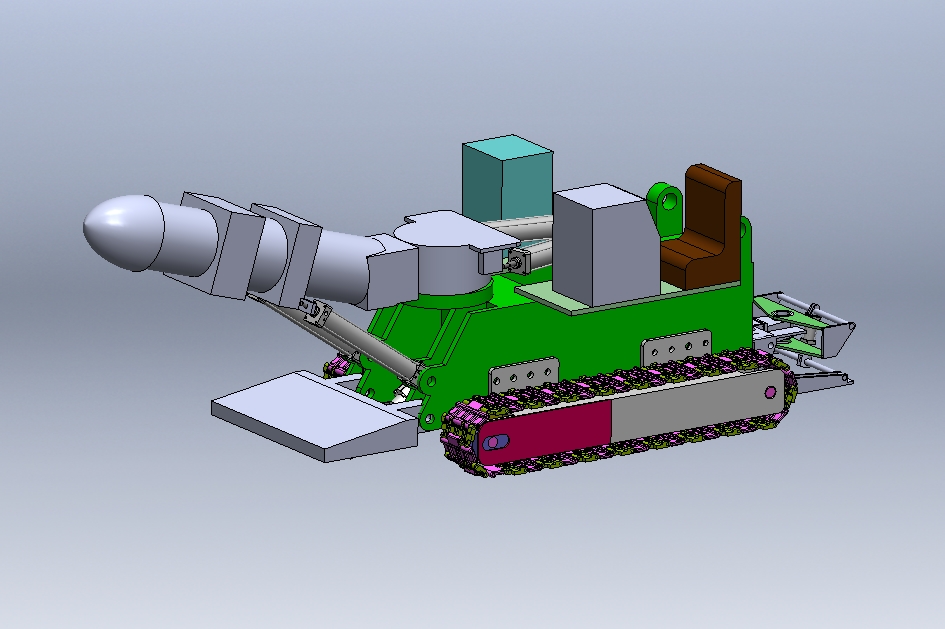Click the right perforated mounting bracket

click(676, 347)
